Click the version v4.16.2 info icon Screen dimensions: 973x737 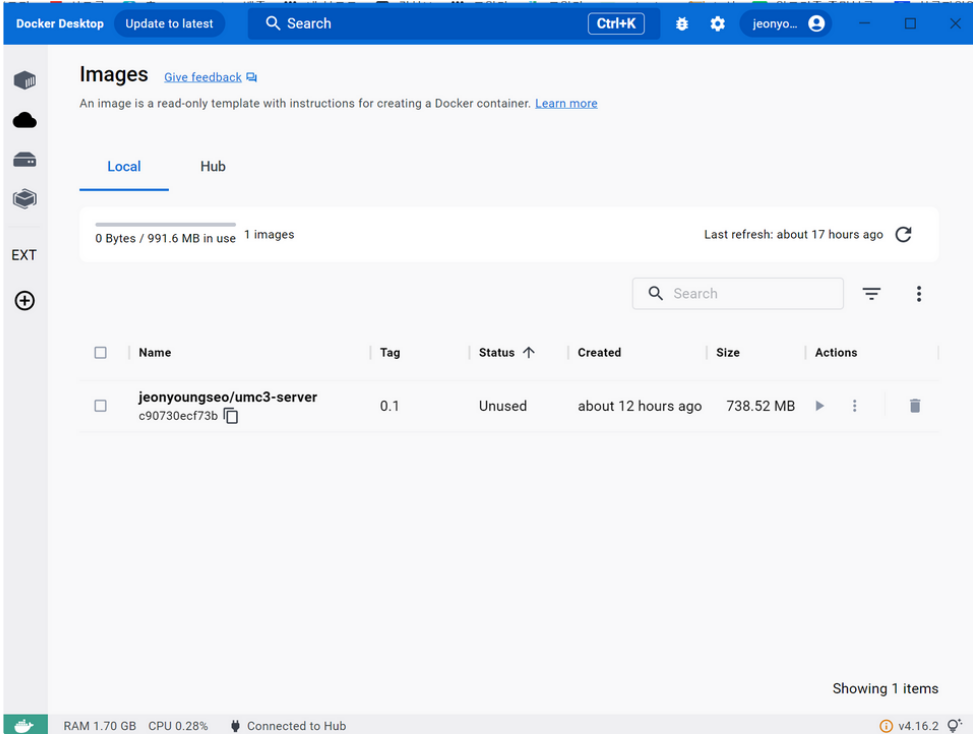pos(886,726)
